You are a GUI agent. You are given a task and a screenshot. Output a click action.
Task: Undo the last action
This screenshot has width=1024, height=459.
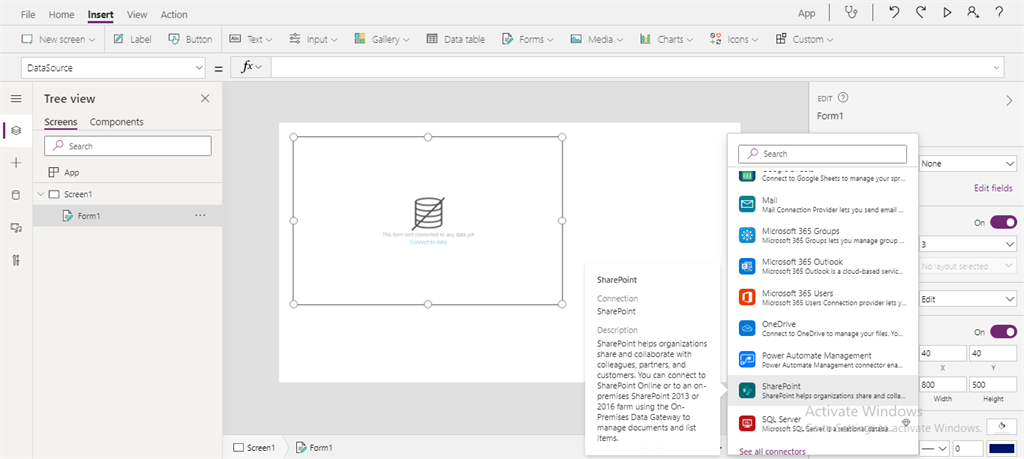pos(894,12)
